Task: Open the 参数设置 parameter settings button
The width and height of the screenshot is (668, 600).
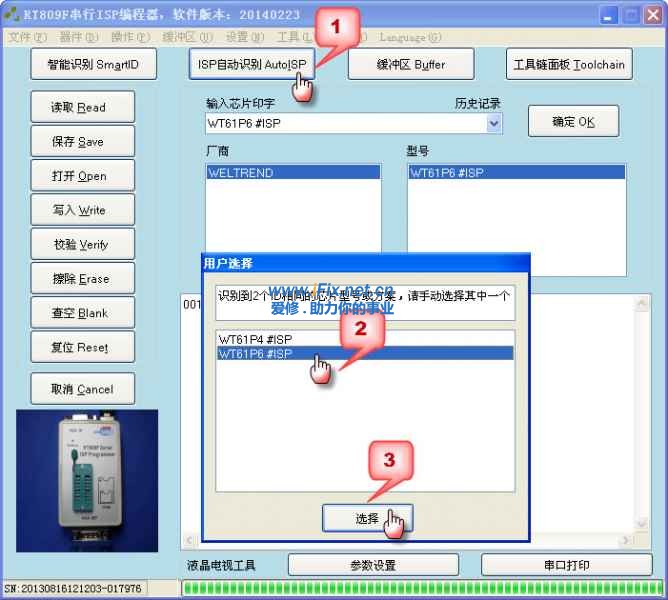Action: (373, 565)
